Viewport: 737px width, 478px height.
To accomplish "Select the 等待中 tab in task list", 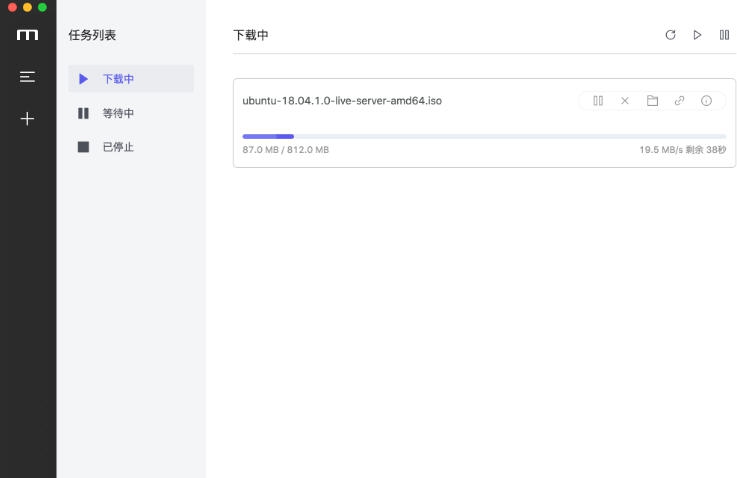I will click(x=131, y=113).
